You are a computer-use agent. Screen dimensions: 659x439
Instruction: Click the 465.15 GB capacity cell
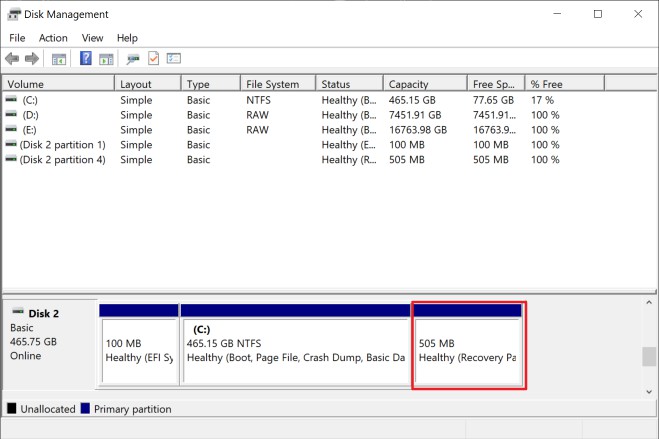click(x=412, y=100)
